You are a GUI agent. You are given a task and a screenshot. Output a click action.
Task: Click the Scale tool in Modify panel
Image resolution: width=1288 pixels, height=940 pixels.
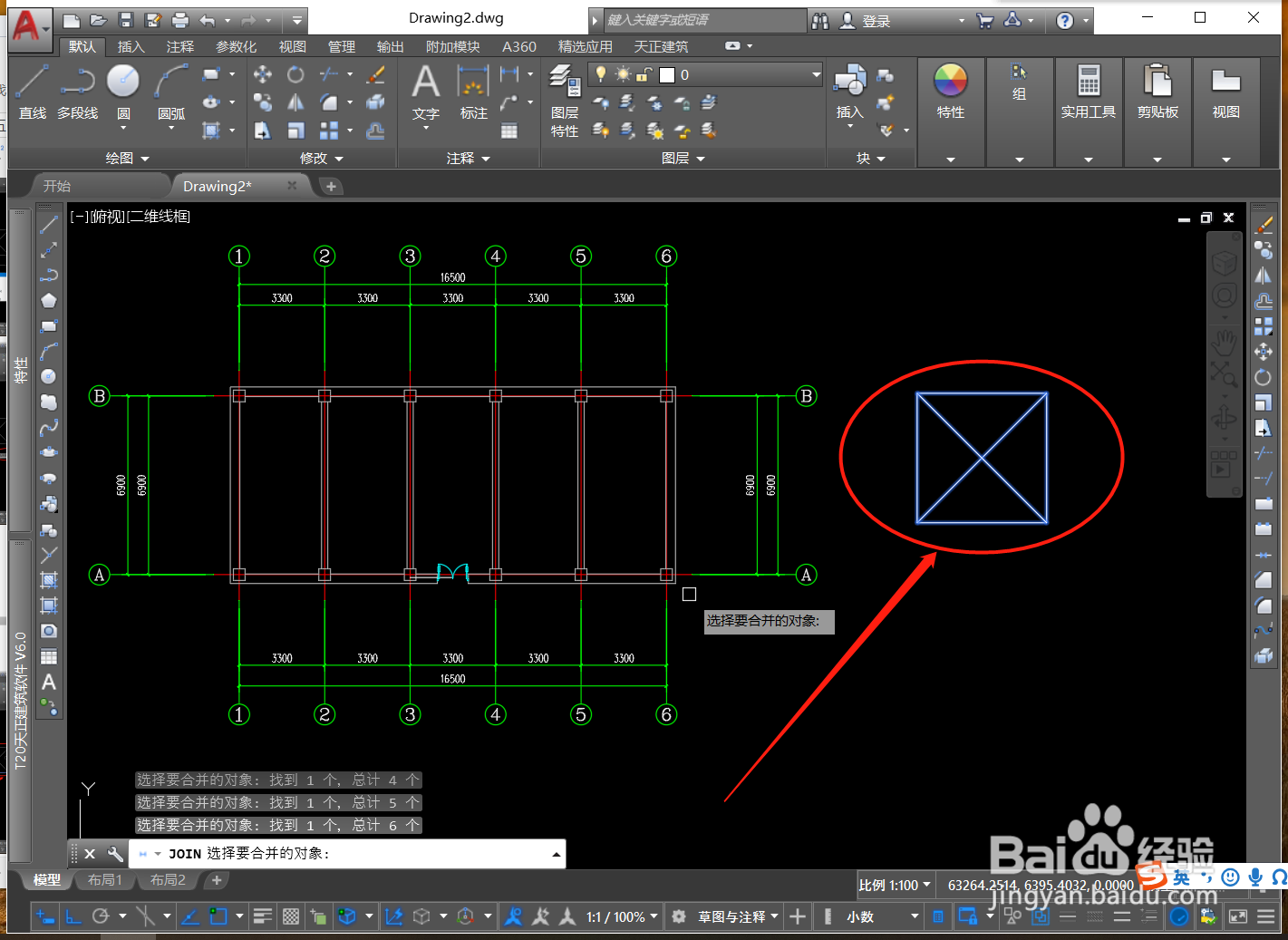tap(295, 131)
